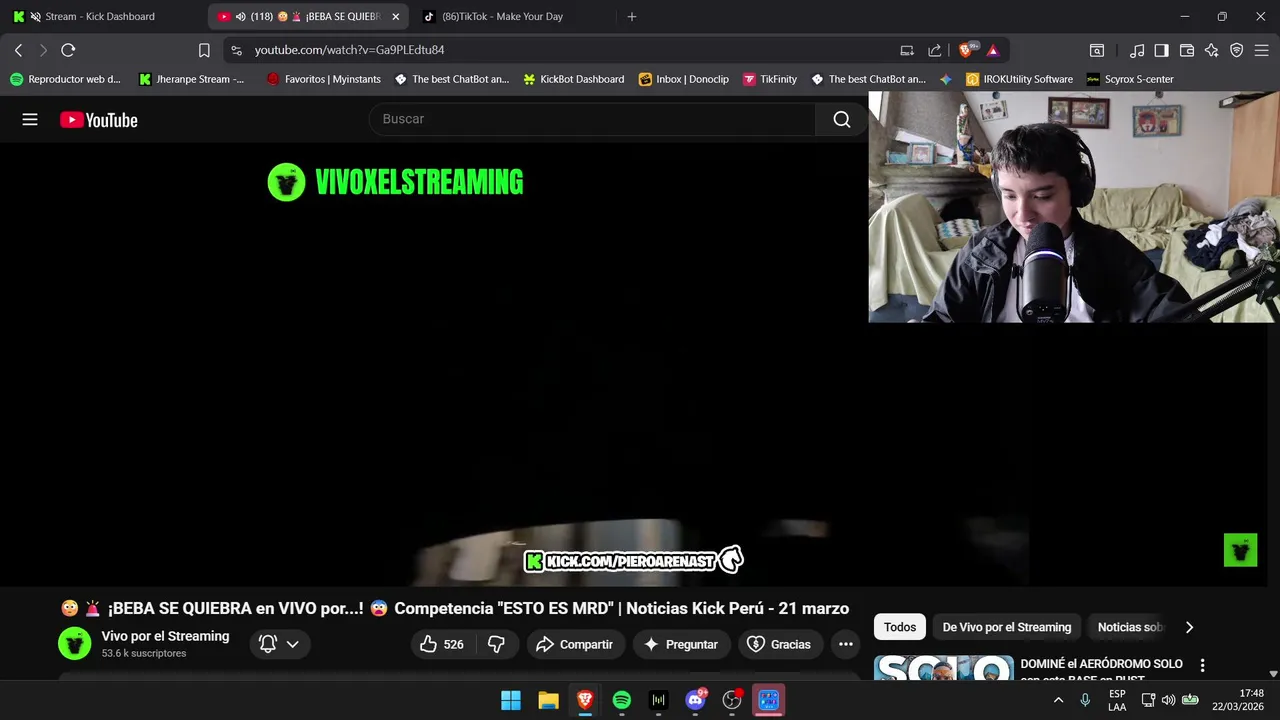1280x720 pixels.
Task: Click the Buscar search field
Action: [592, 119]
